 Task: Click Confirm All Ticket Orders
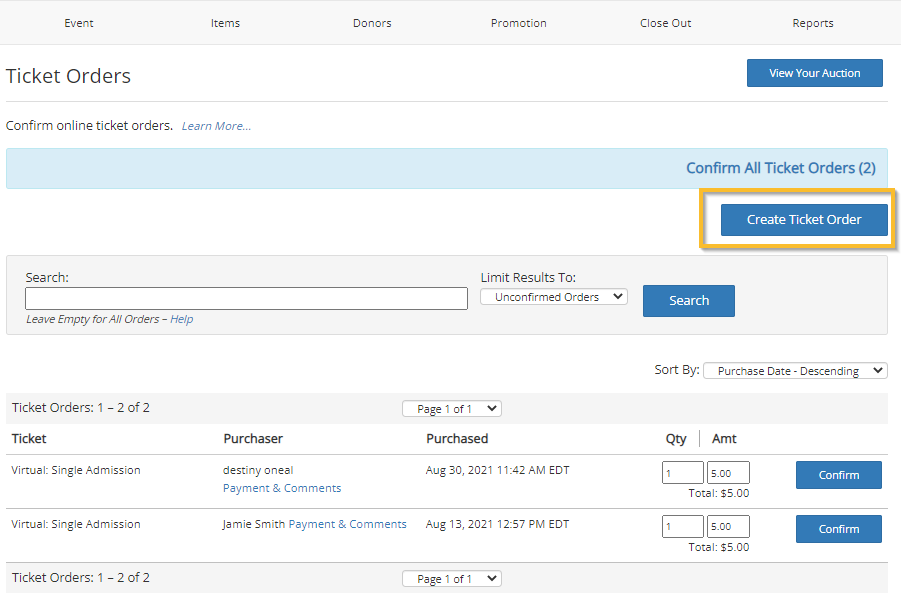click(781, 167)
